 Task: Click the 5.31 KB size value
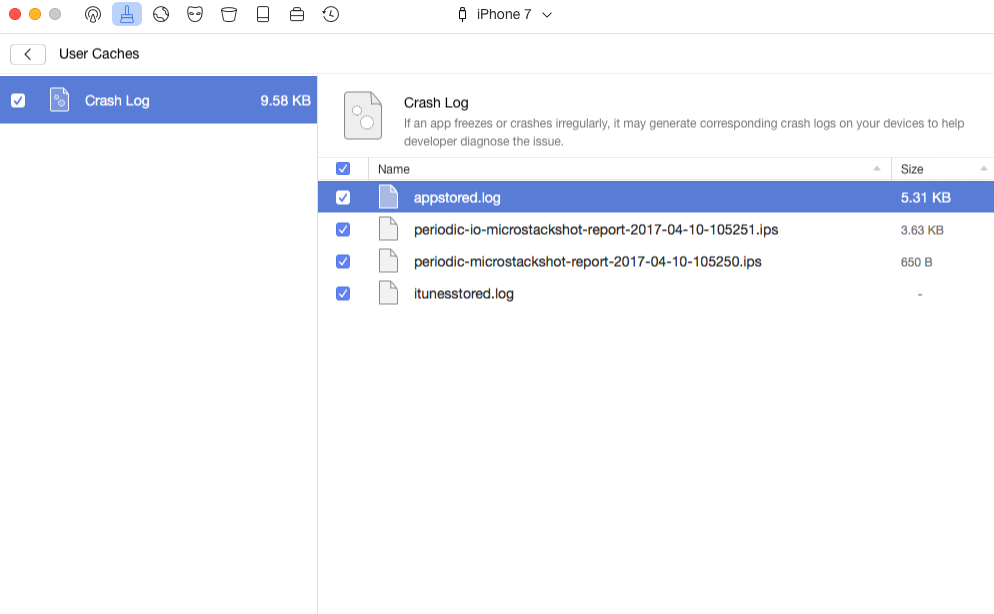pos(926,198)
